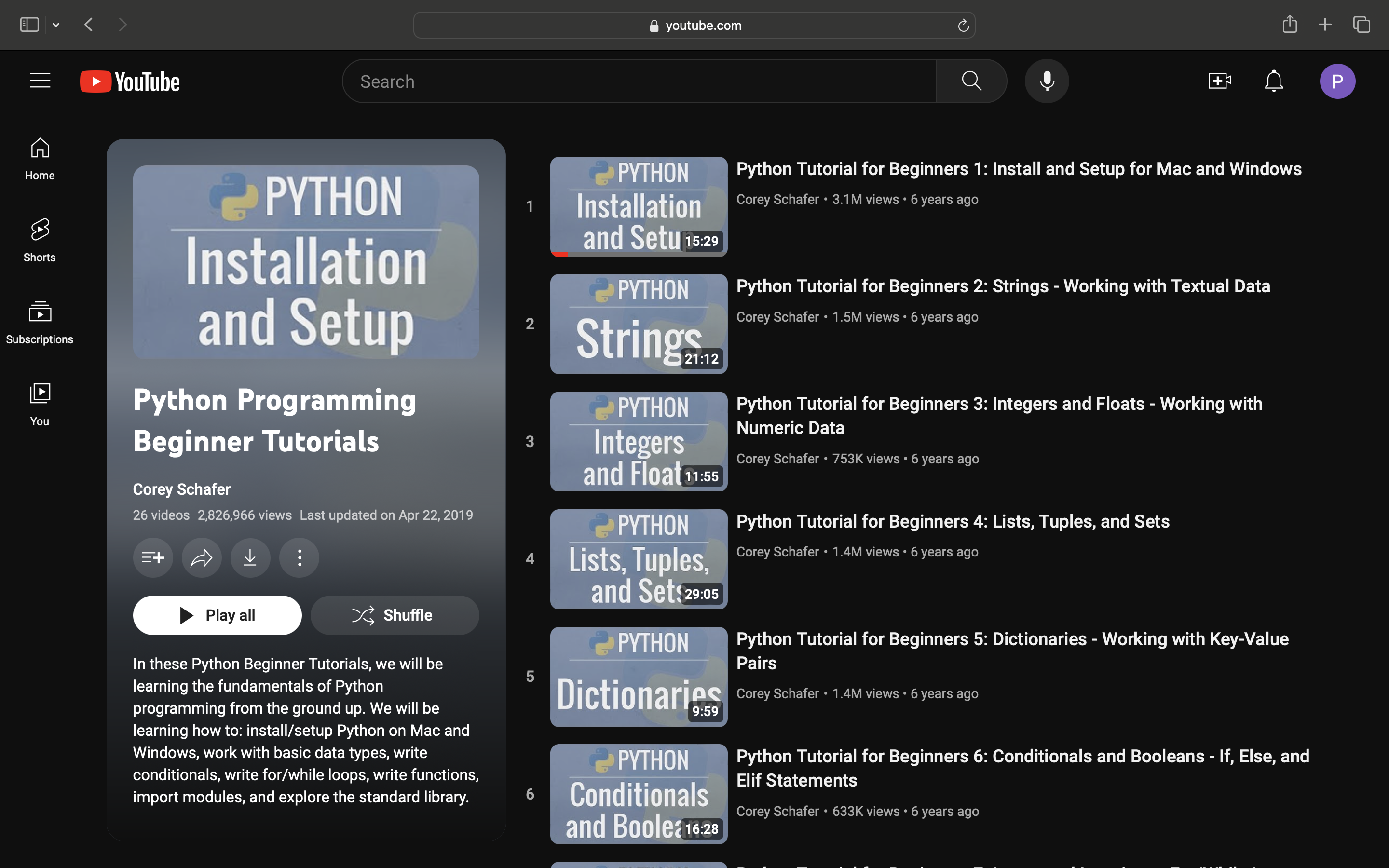This screenshot has width=1389, height=868.
Task: Save the playlist using the add-to-playlist icon
Action: [153, 557]
